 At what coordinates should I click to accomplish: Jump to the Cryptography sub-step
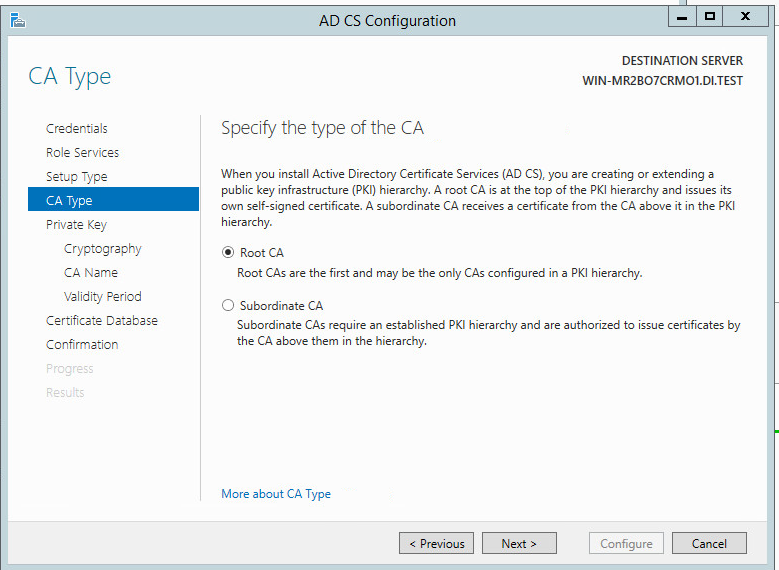103,249
